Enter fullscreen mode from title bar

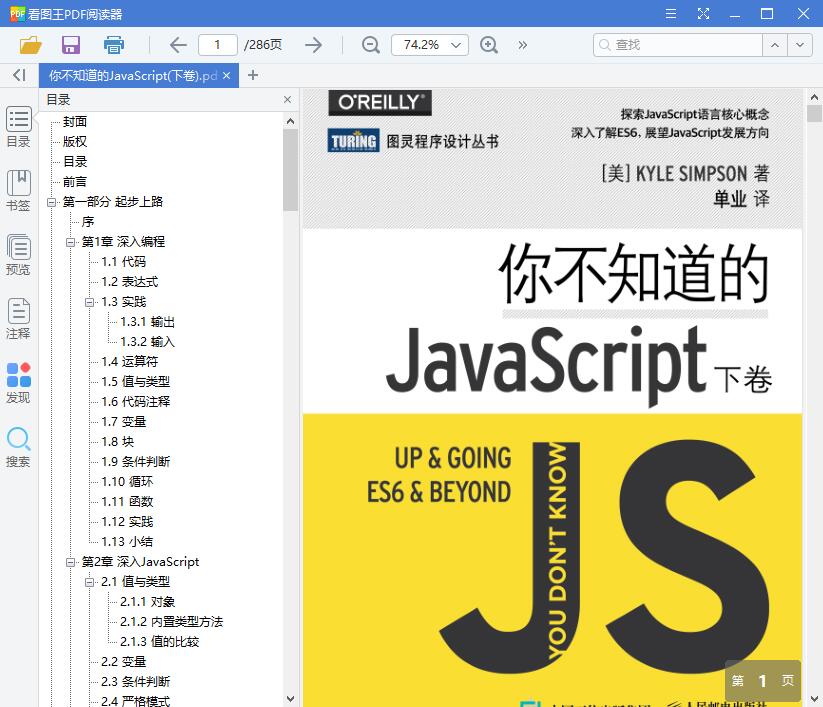point(703,14)
